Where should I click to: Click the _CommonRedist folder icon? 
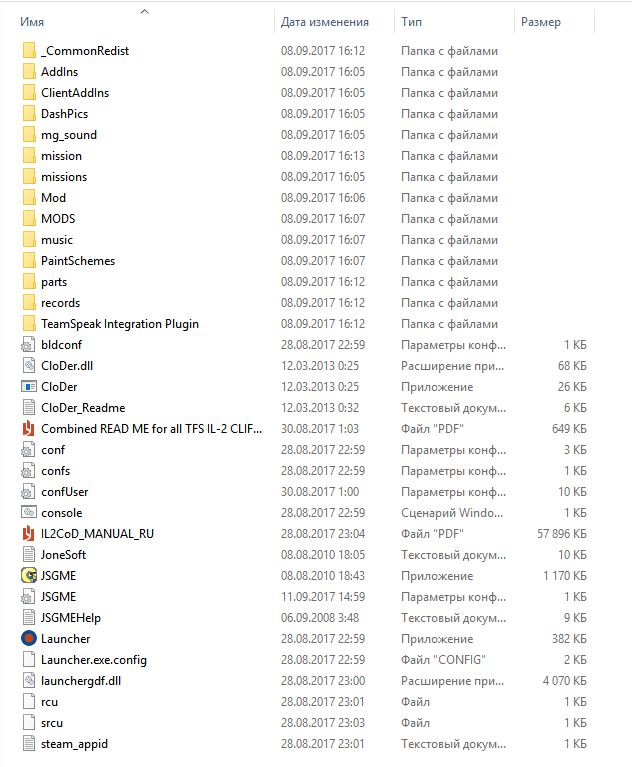click(29, 51)
